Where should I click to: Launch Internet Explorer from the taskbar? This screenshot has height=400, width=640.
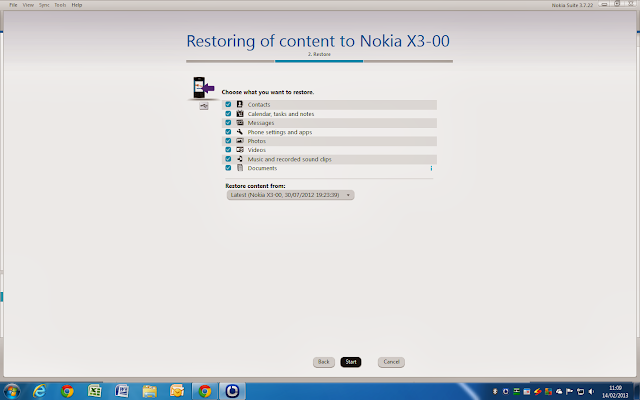tap(39, 391)
